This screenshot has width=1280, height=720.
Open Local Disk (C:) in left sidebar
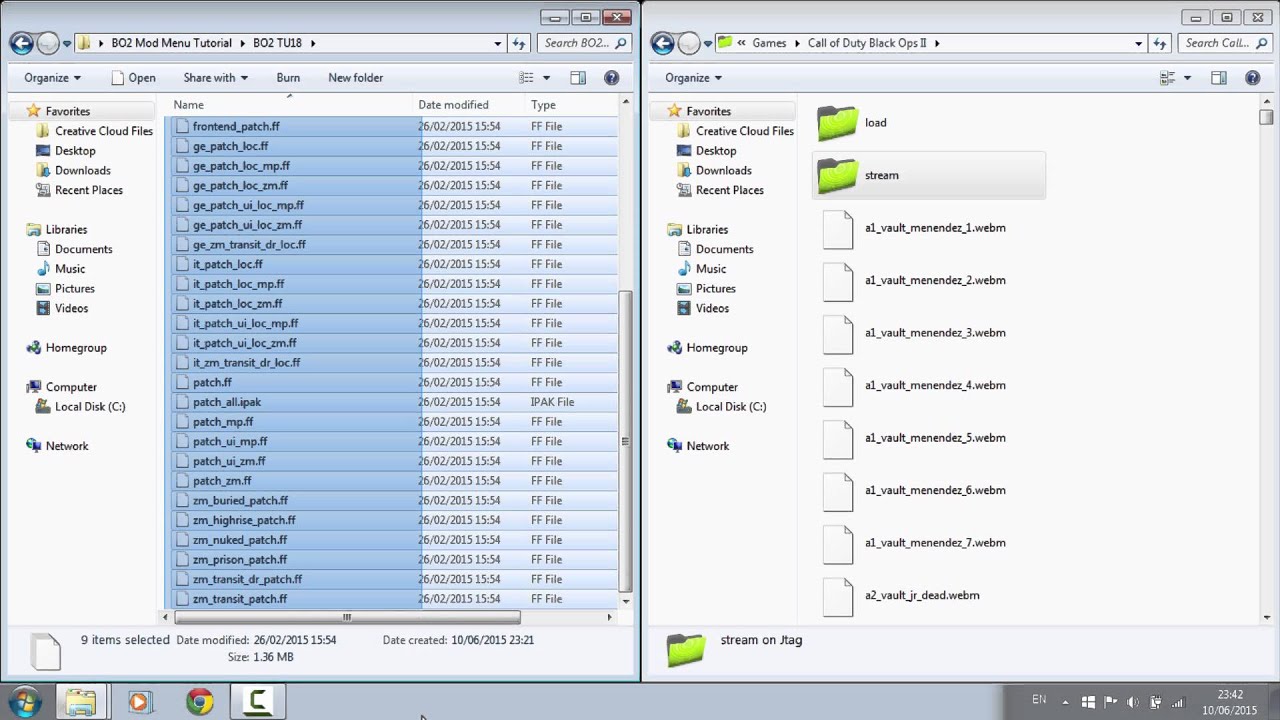pyautogui.click(x=90, y=407)
